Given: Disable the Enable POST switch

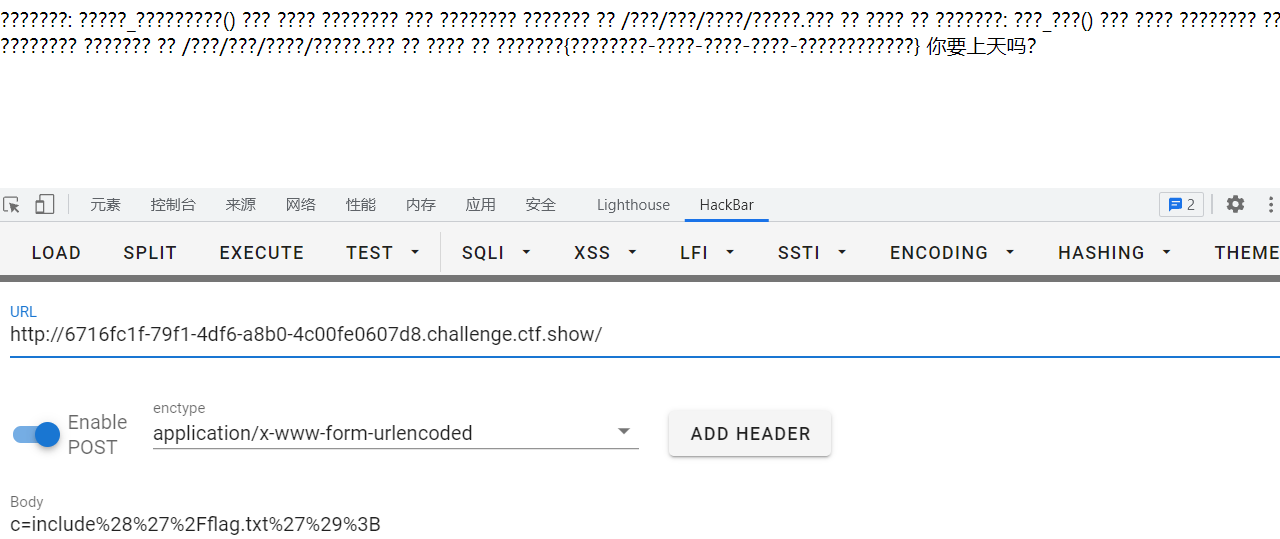Looking at the screenshot, I should point(36,434).
